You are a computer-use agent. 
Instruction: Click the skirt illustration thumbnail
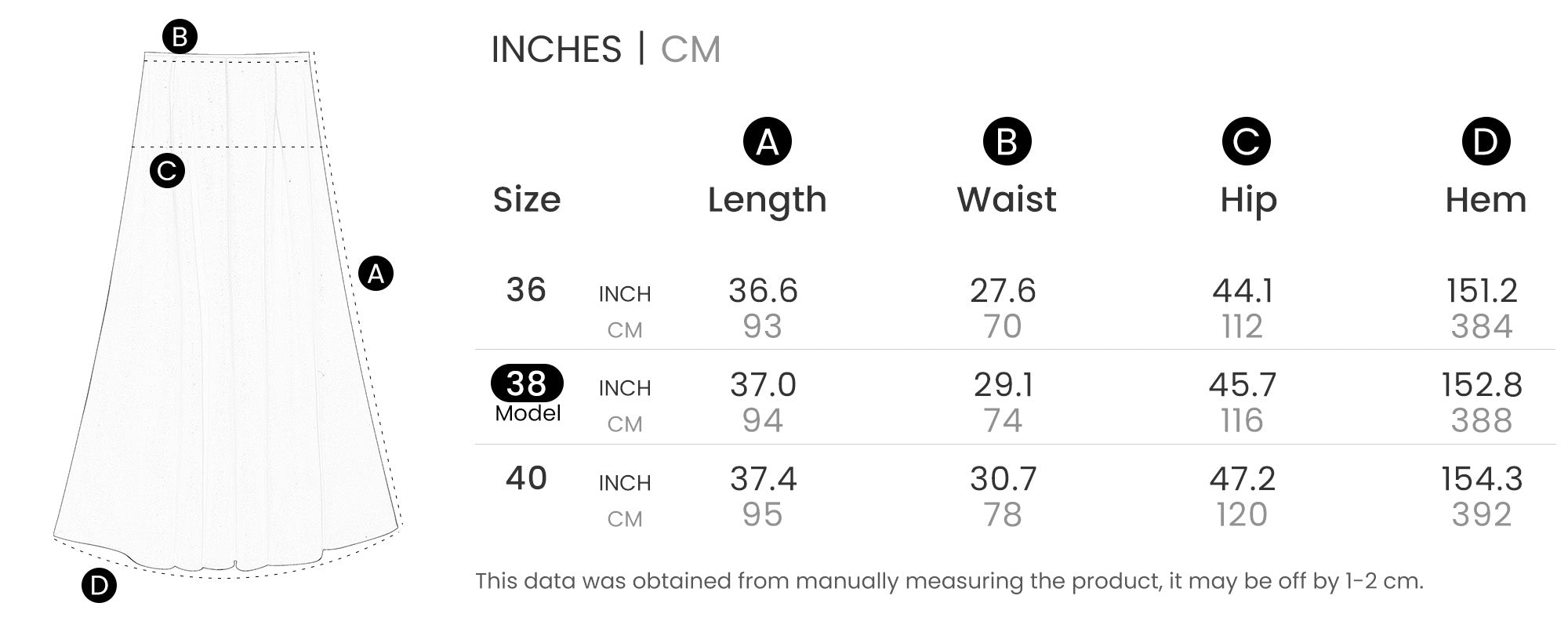227,329
